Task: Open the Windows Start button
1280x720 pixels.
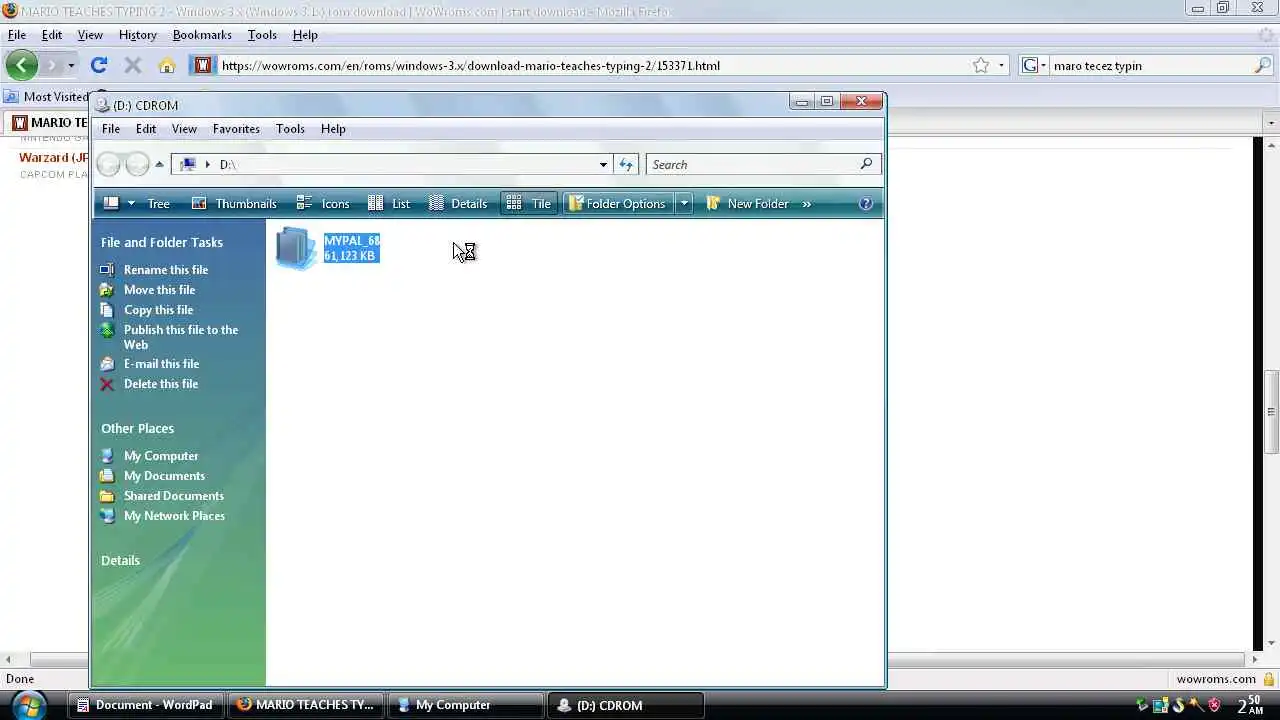Action: coord(27,705)
